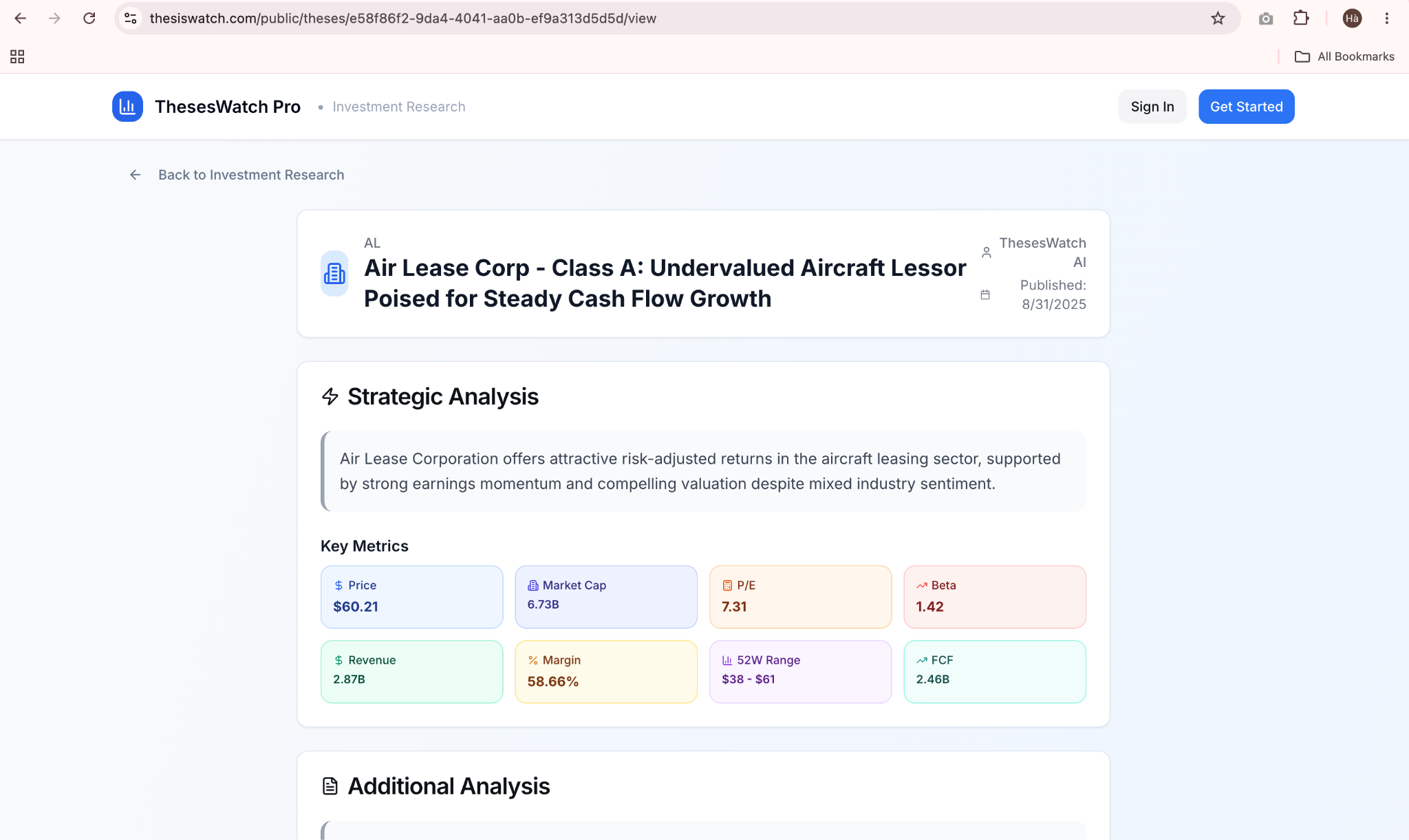This screenshot has width=1409, height=840.
Task: Open site information icon in address bar
Action: point(131,19)
